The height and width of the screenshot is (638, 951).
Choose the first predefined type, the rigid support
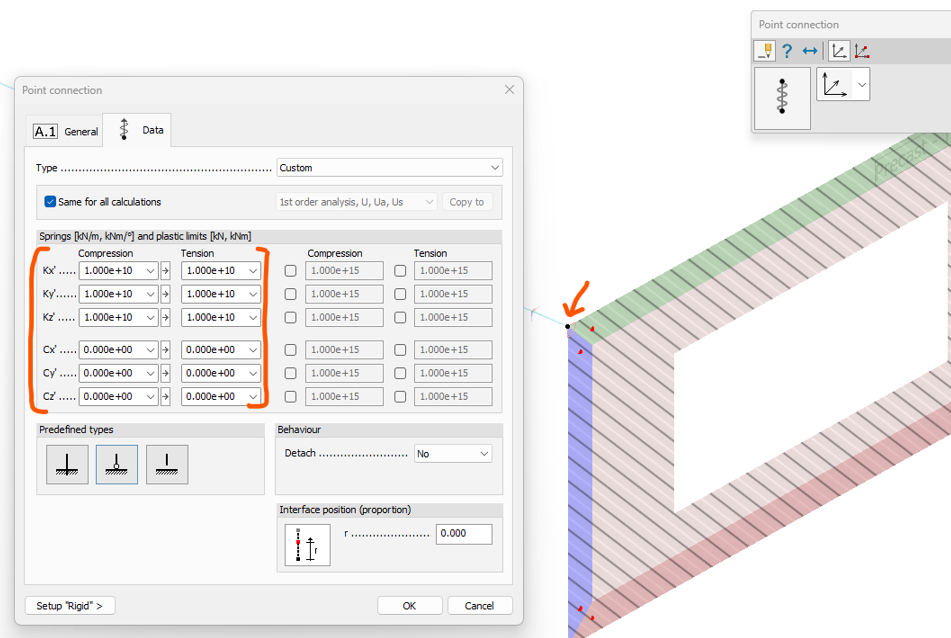67,465
